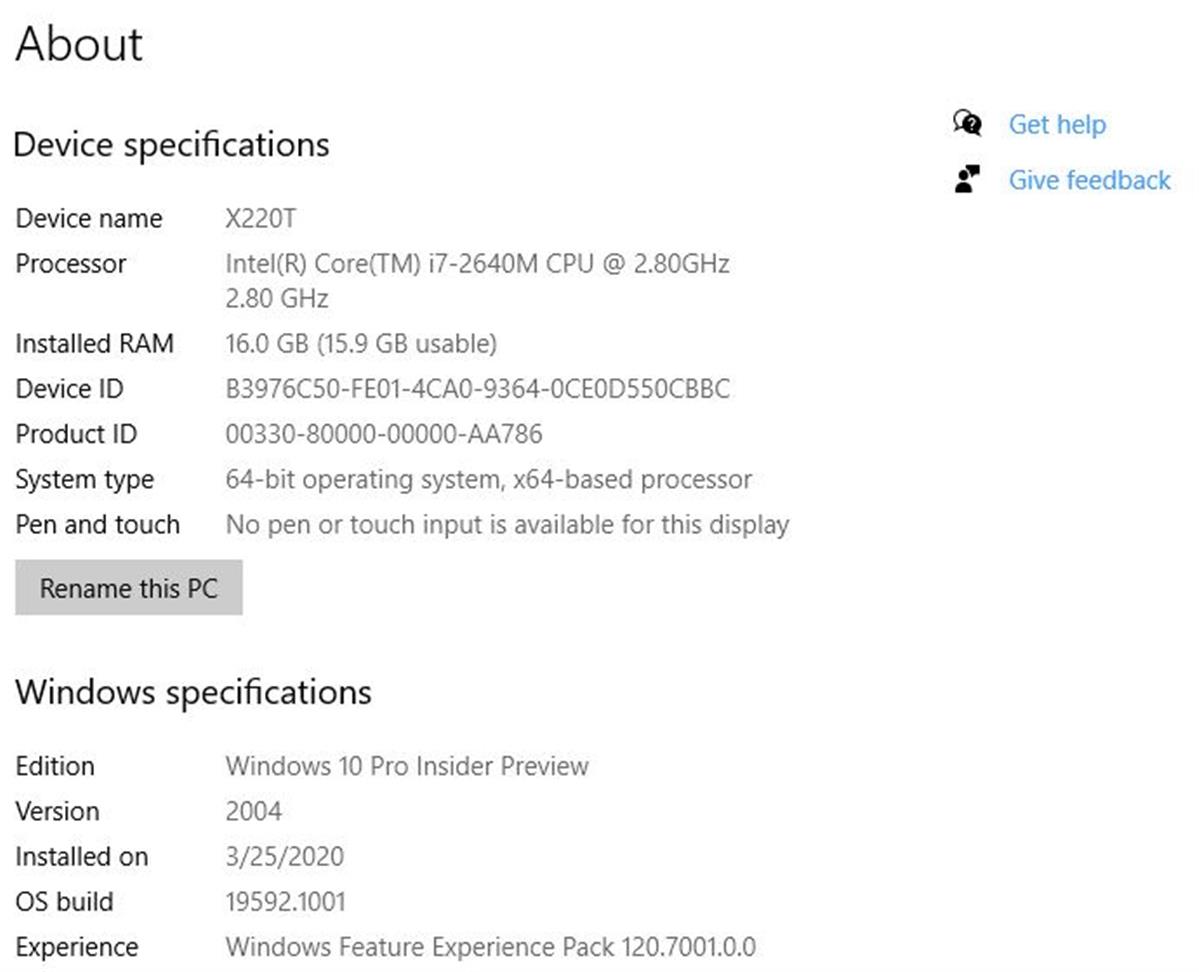The height and width of the screenshot is (972, 1199).
Task: Click the Get help chat icon
Action: (x=967, y=123)
